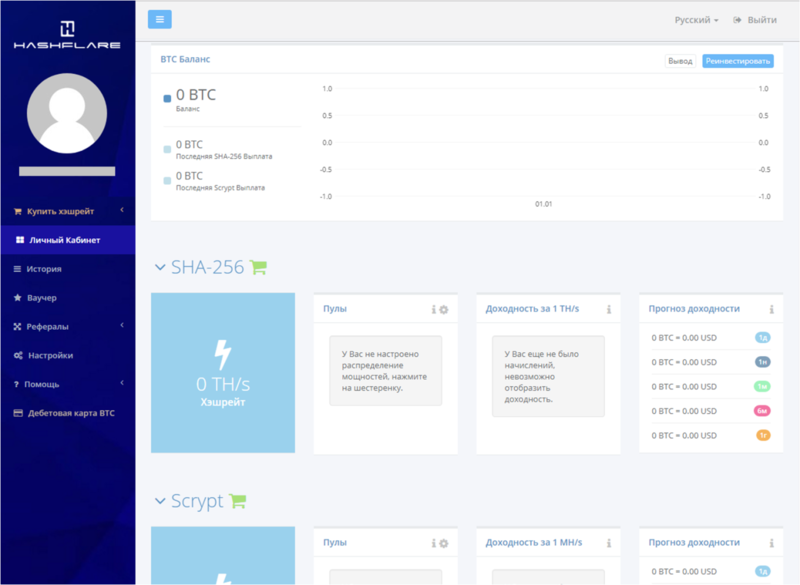
Task: Click the Реинвестировать button
Action: point(737,61)
